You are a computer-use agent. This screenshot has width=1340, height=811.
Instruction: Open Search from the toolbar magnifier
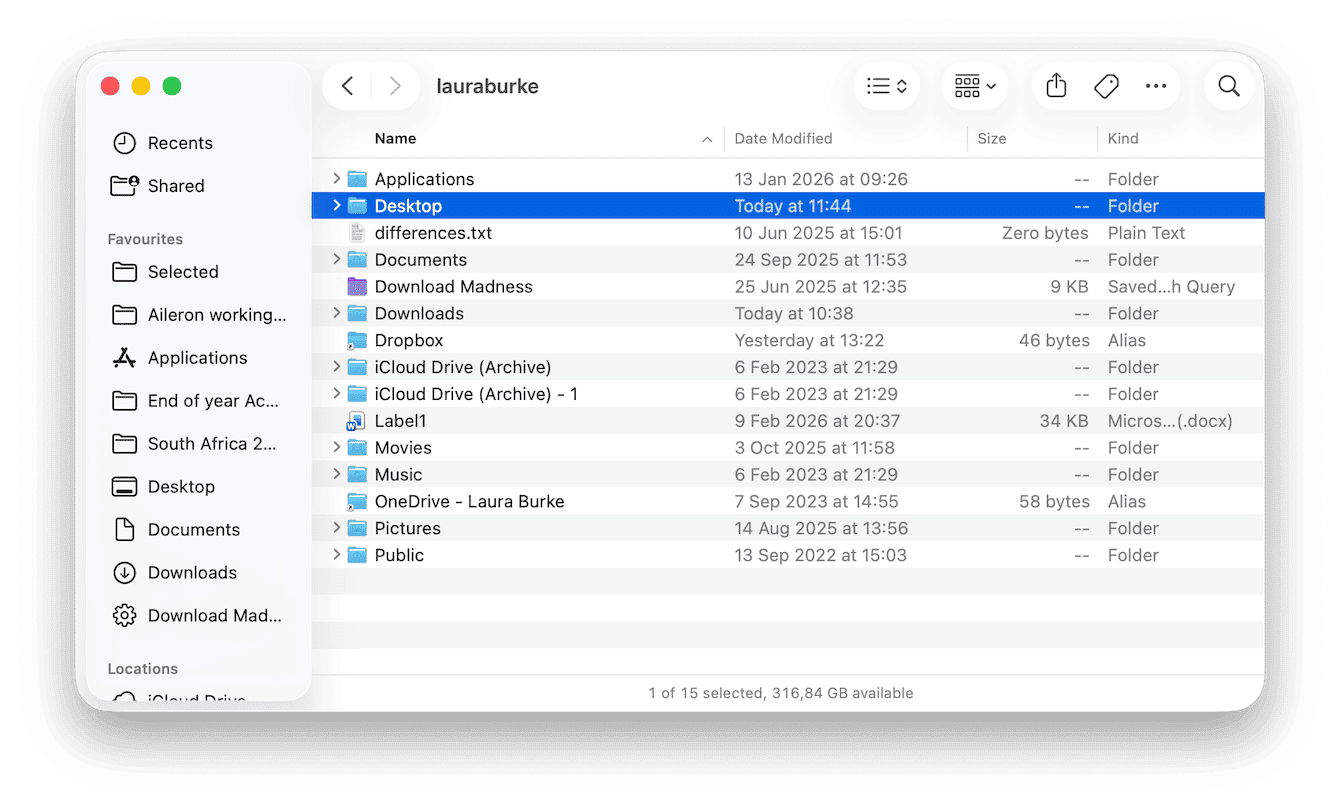1228,86
